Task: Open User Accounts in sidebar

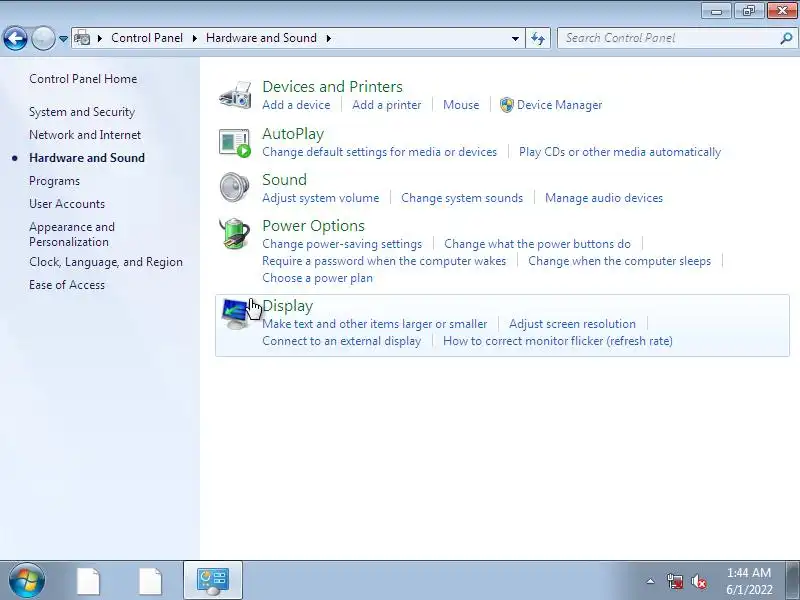Action: point(67,204)
